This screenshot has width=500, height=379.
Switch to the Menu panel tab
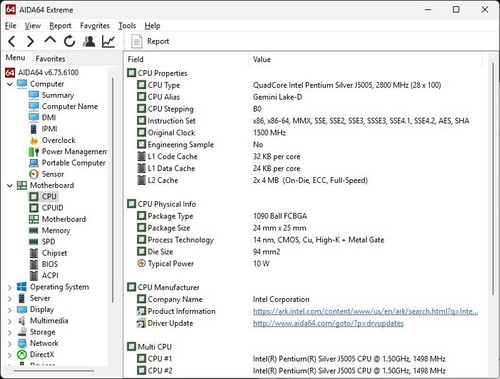coord(15,58)
